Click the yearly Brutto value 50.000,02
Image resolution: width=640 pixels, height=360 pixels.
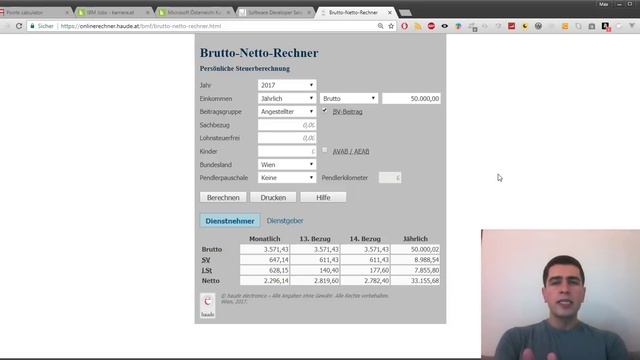pos(415,249)
